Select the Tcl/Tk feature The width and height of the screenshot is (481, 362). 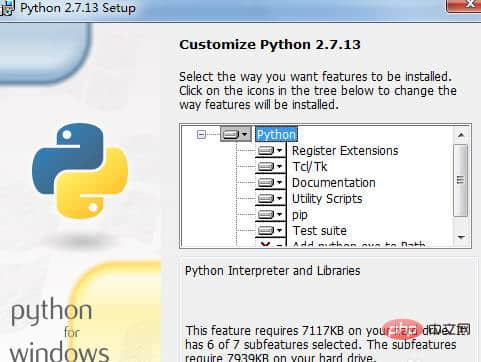click(x=310, y=167)
